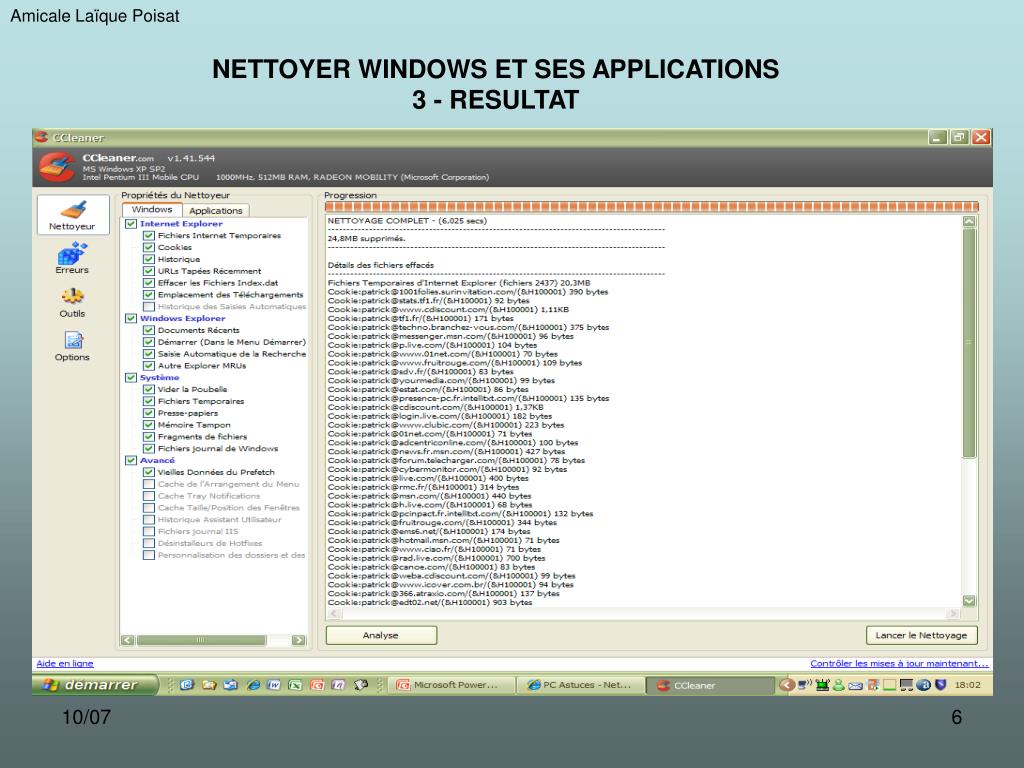
Task: Open the Démarrer start menu
Action: (95, 685)
